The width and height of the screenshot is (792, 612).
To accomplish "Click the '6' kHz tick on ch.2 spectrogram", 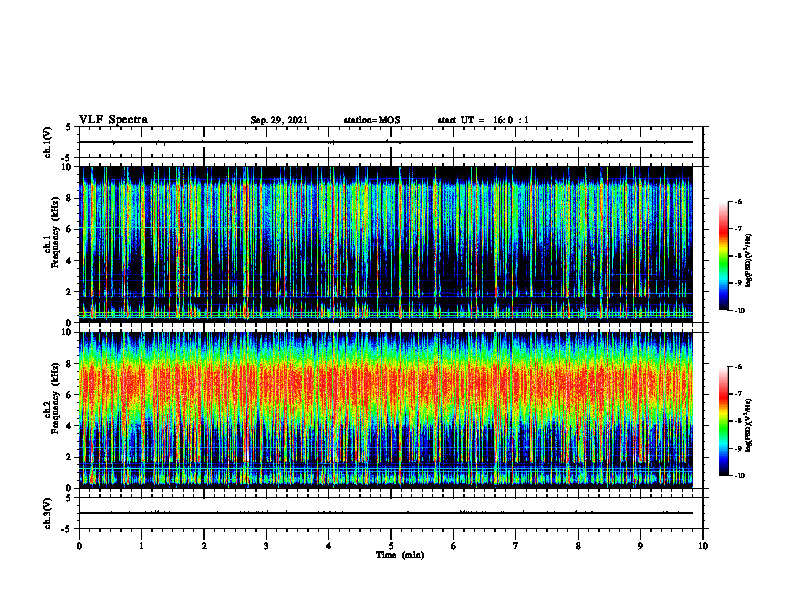I will tap(69, 395).
